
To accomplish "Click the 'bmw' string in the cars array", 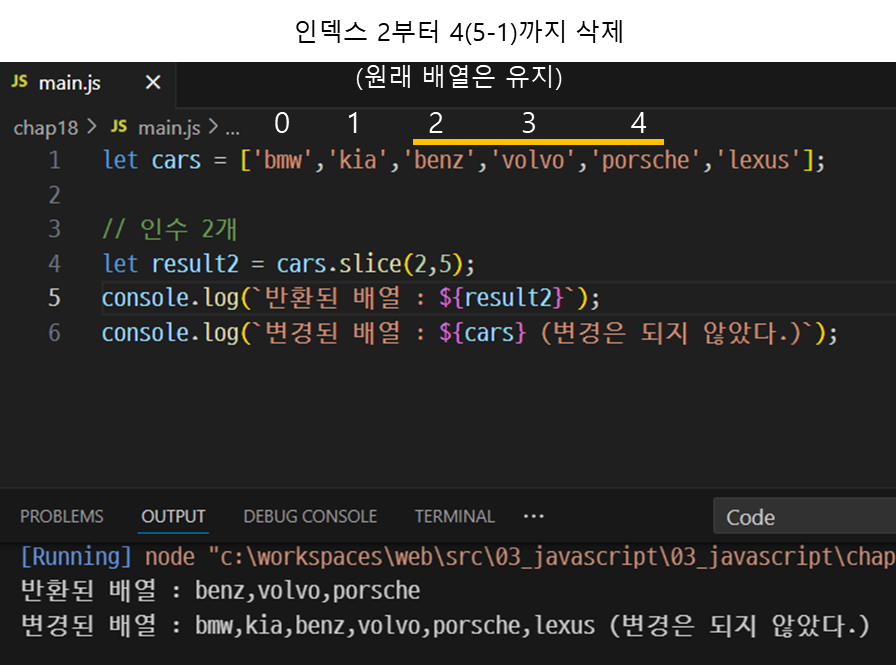I will [282, 160].
